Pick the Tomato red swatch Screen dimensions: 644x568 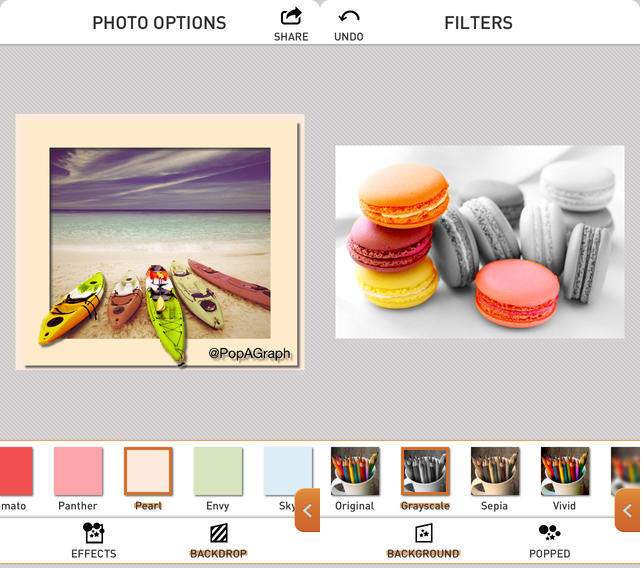pos(16,471)
